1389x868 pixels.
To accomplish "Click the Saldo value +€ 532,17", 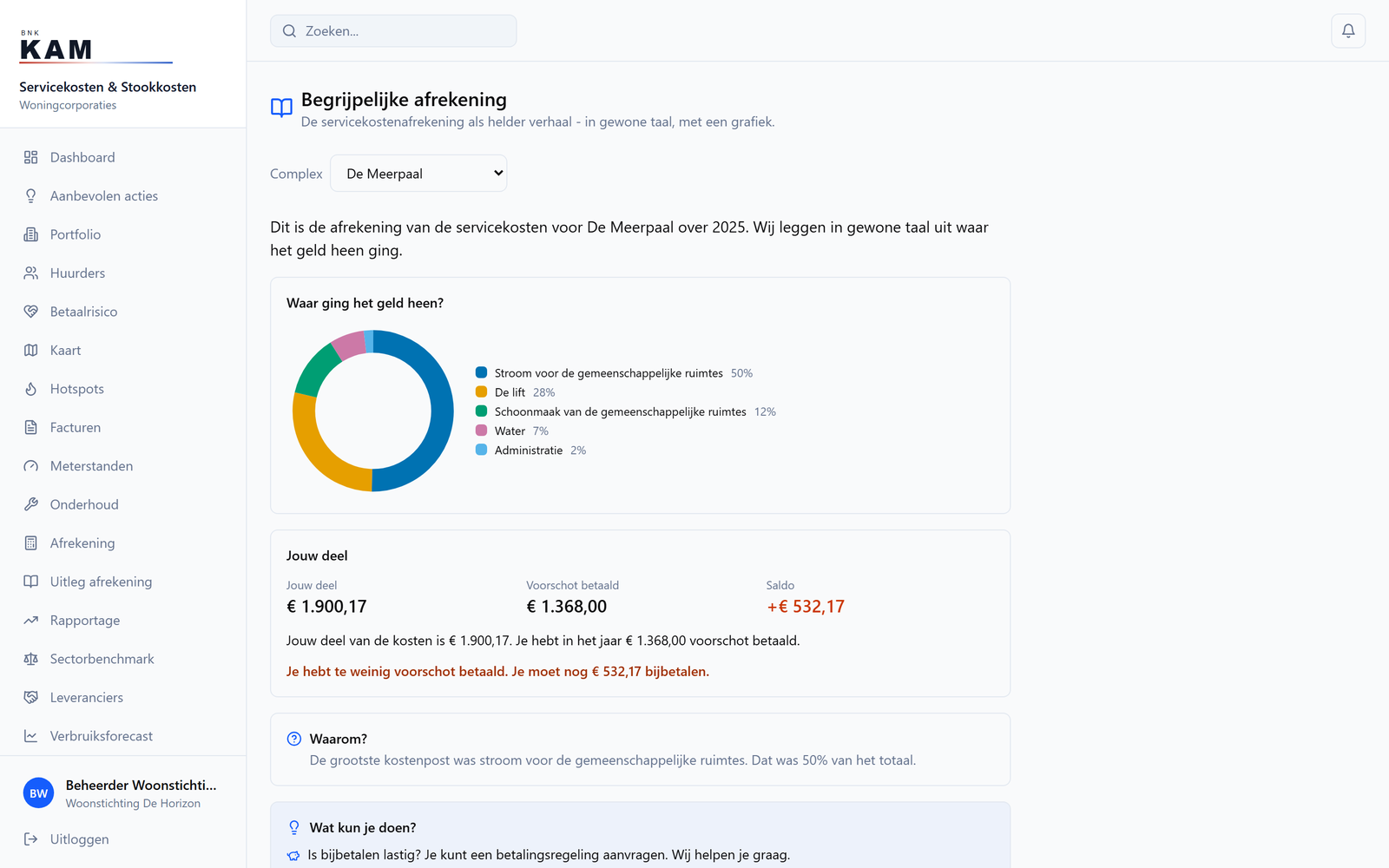I will click(806, 607).
